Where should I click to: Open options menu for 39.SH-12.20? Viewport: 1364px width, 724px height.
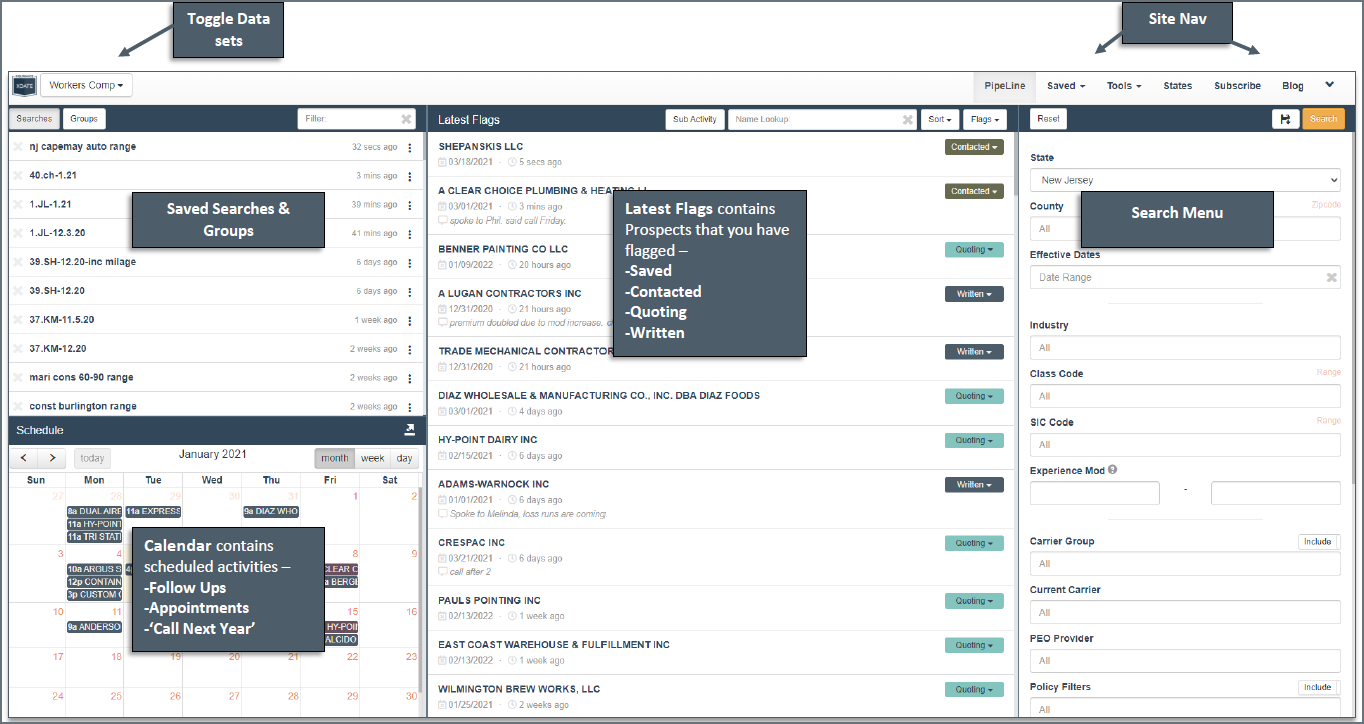[x=410, y=292]
